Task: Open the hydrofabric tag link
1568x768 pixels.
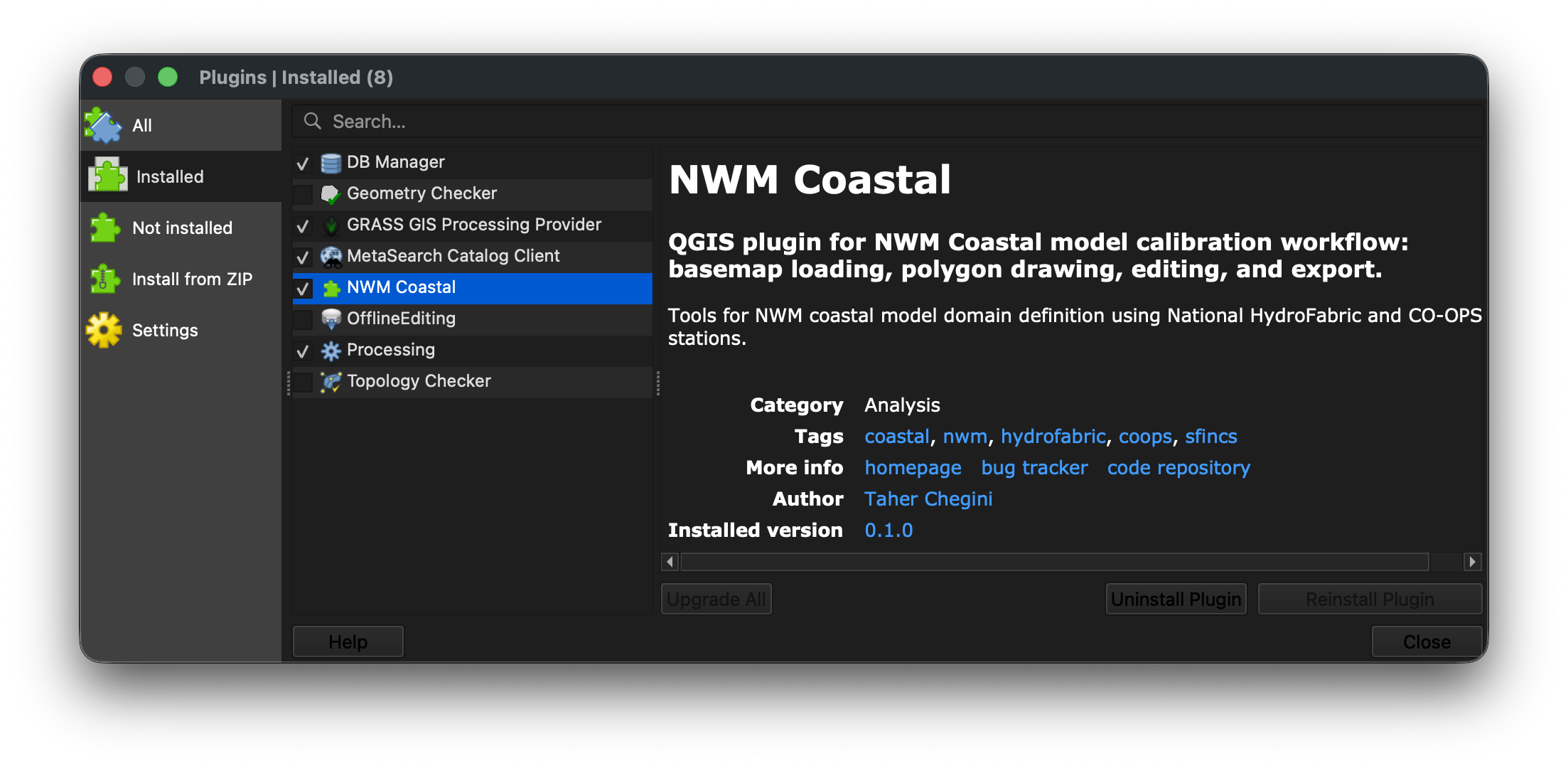Action: tap(1053, 436)
